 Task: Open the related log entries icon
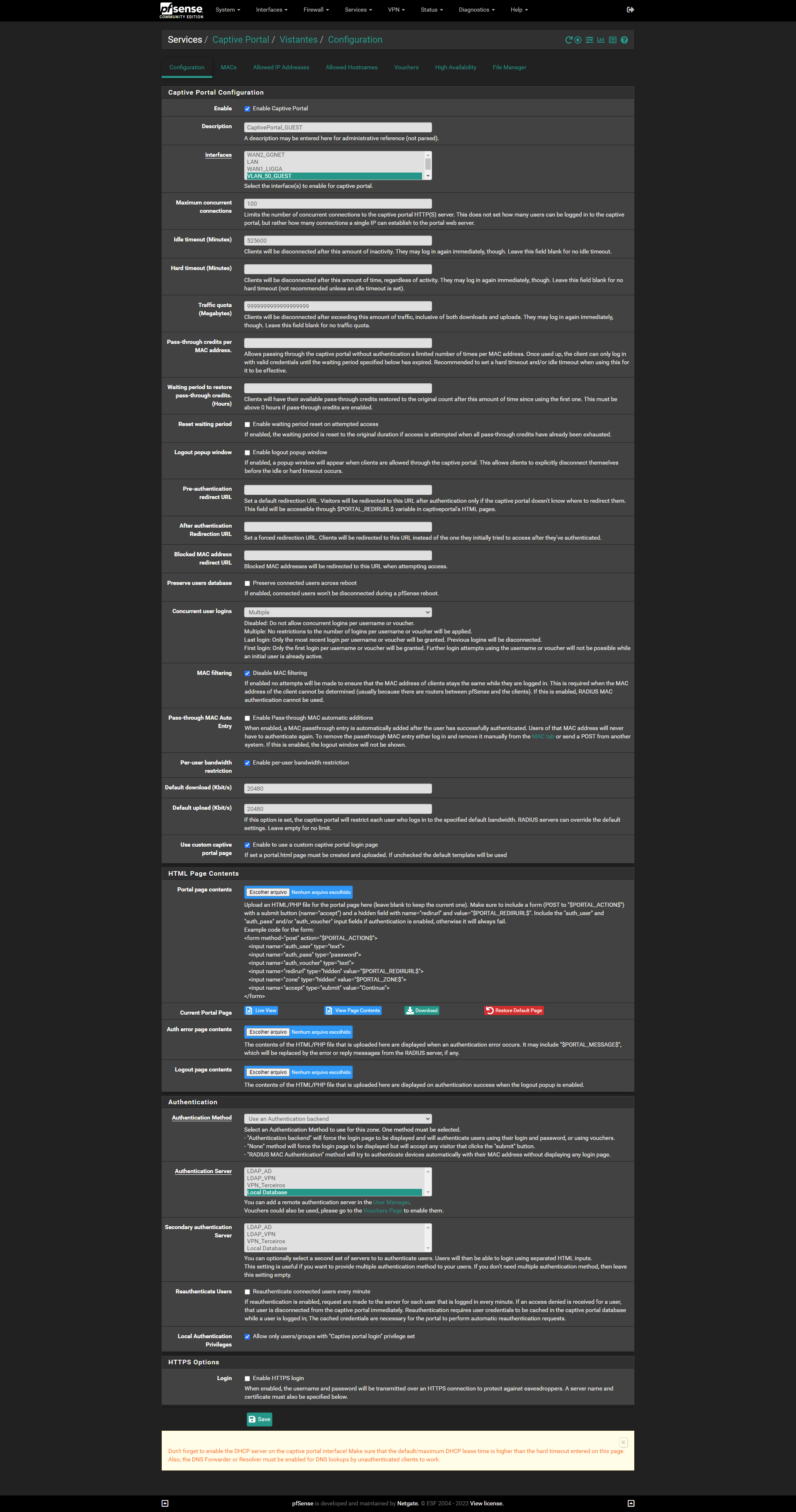pos(612,40)
